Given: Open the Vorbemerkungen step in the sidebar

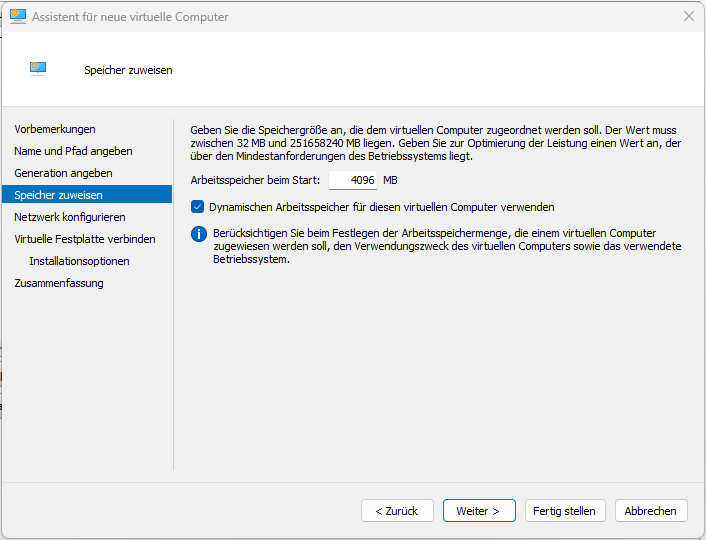Looking at the screenshot, I should coord(55,129).
